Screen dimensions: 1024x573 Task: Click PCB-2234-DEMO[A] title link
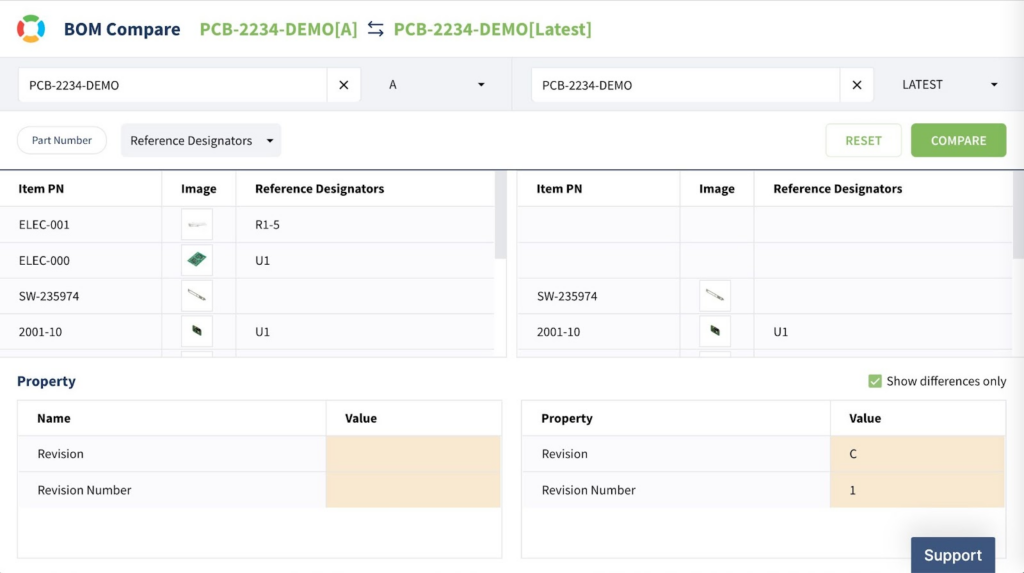click(278, 29)
